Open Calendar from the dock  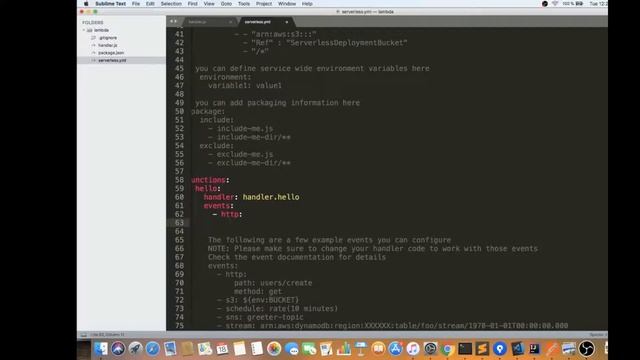pos(222,349)
